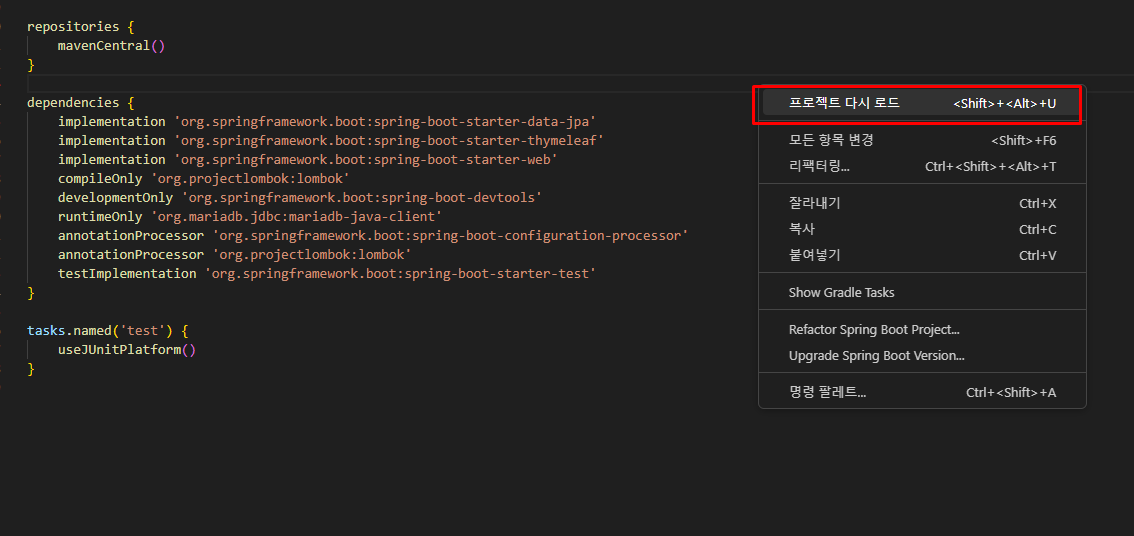Screen dimensions: 1134x536
Task: Click compileOnly 'org.projectlombok:lombok' string
Action: tap(250, 178)
